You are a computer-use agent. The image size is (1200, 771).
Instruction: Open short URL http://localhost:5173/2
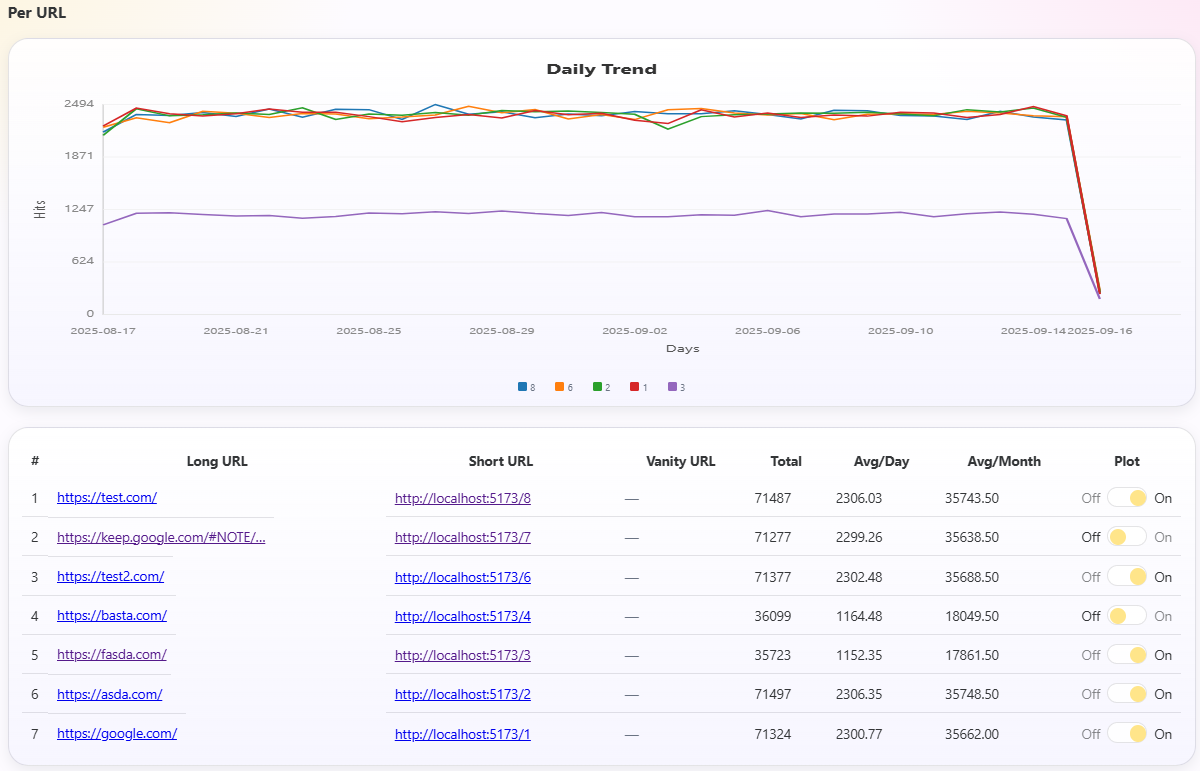(x=463, y=695)
